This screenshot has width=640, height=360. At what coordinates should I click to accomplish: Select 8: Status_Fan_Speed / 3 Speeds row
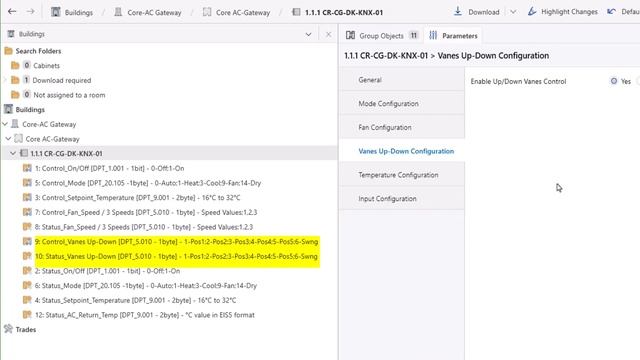pos(144,227)
